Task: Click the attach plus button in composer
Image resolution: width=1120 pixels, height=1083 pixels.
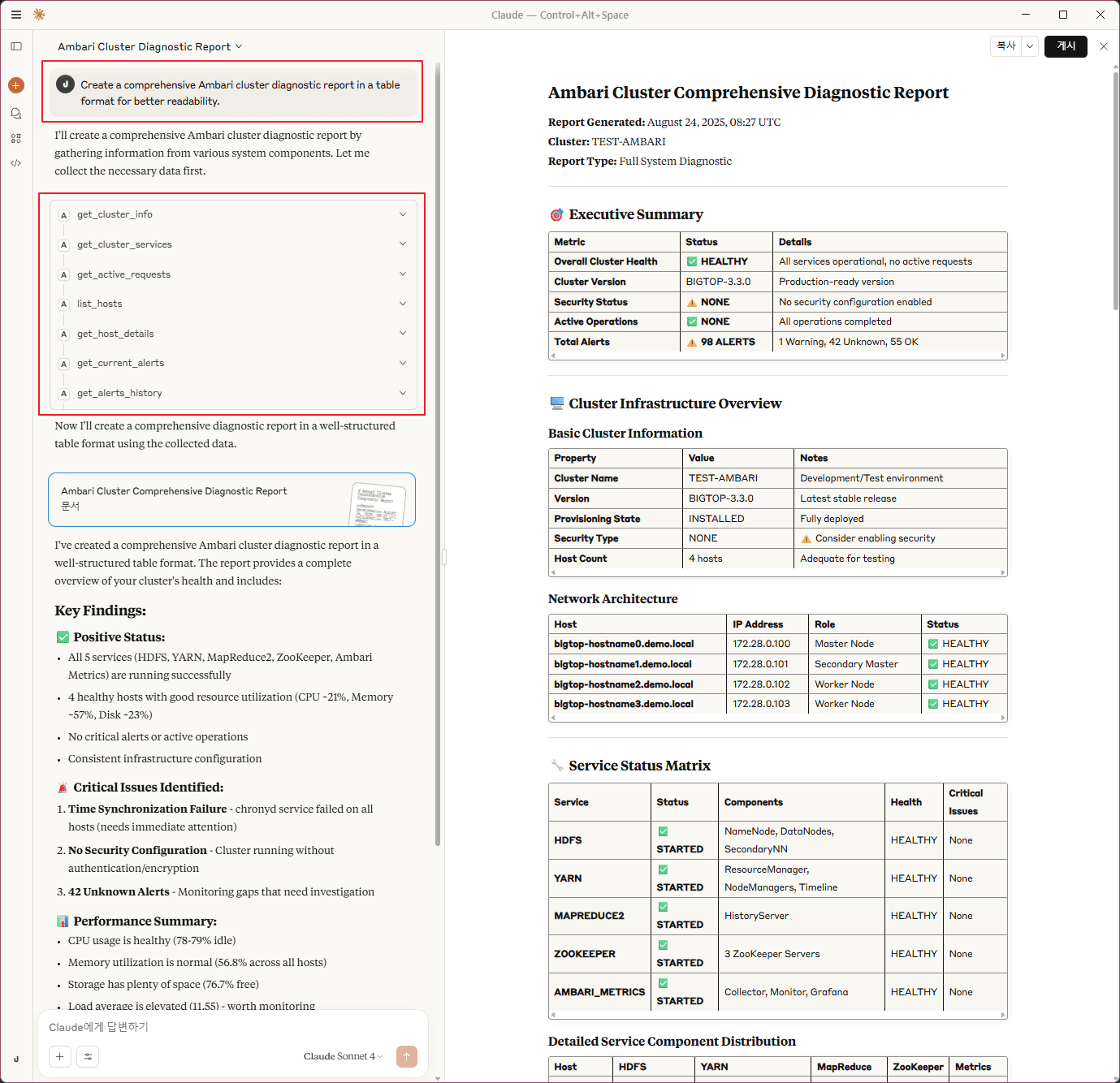Action: [x=59, y=1056]
